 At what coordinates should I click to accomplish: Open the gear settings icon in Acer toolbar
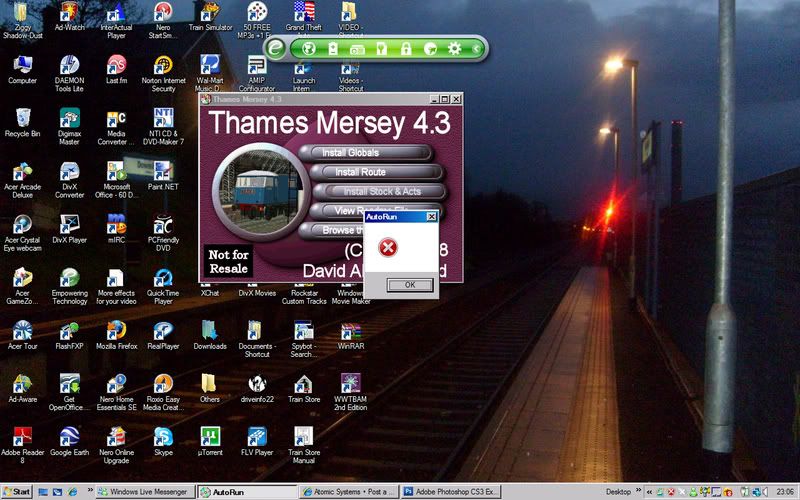(x=454, y=48)
